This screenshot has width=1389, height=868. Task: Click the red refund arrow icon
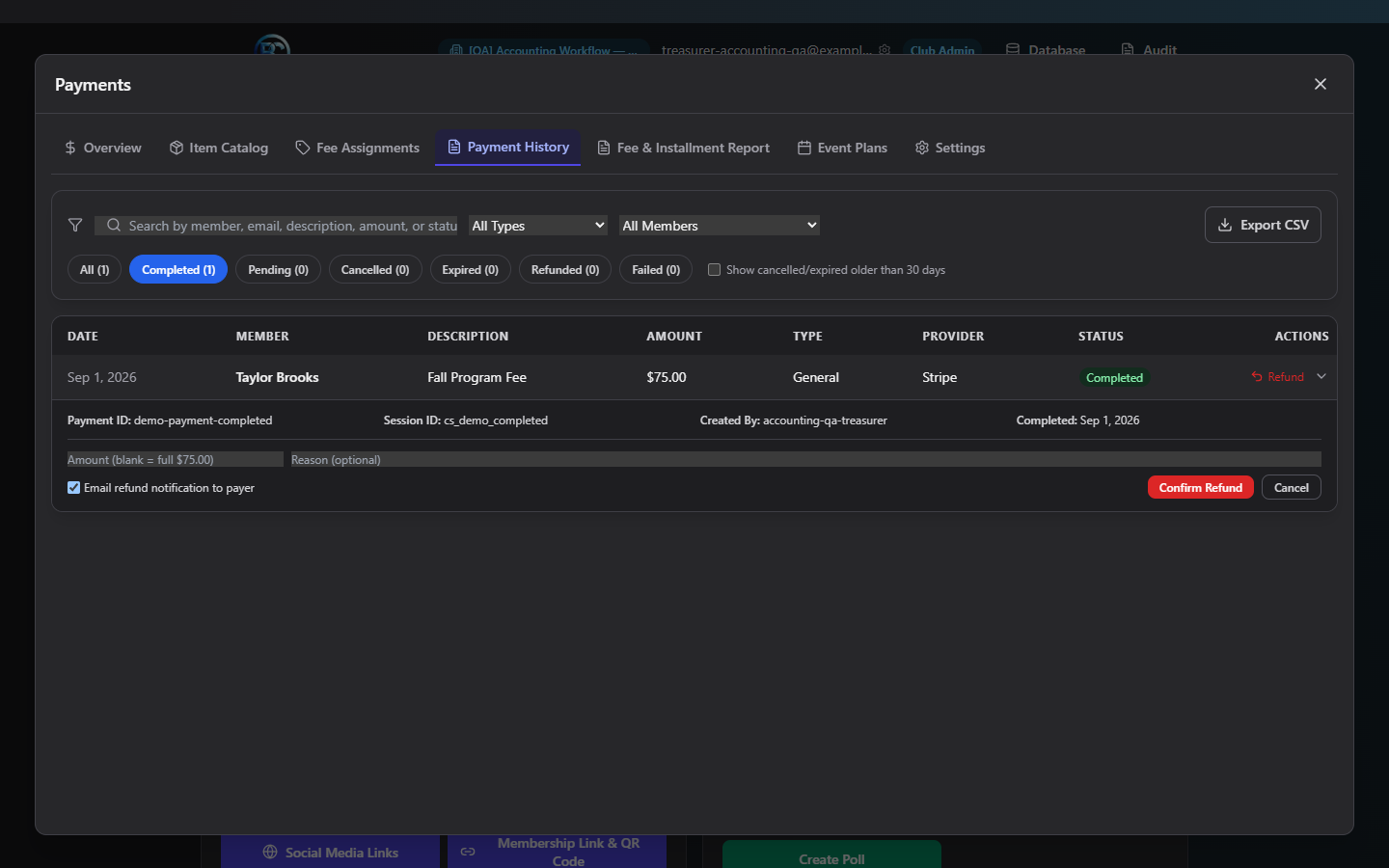click(x=1257, y=377)
